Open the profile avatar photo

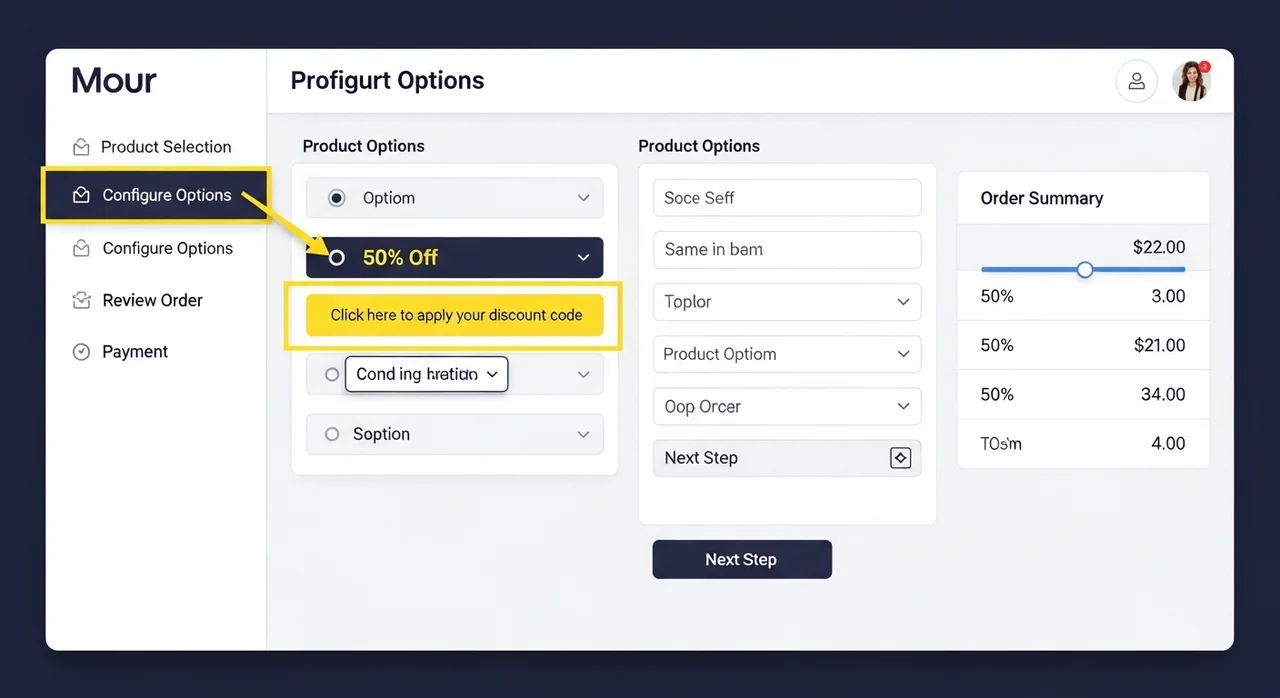[x=1191, y=82]
